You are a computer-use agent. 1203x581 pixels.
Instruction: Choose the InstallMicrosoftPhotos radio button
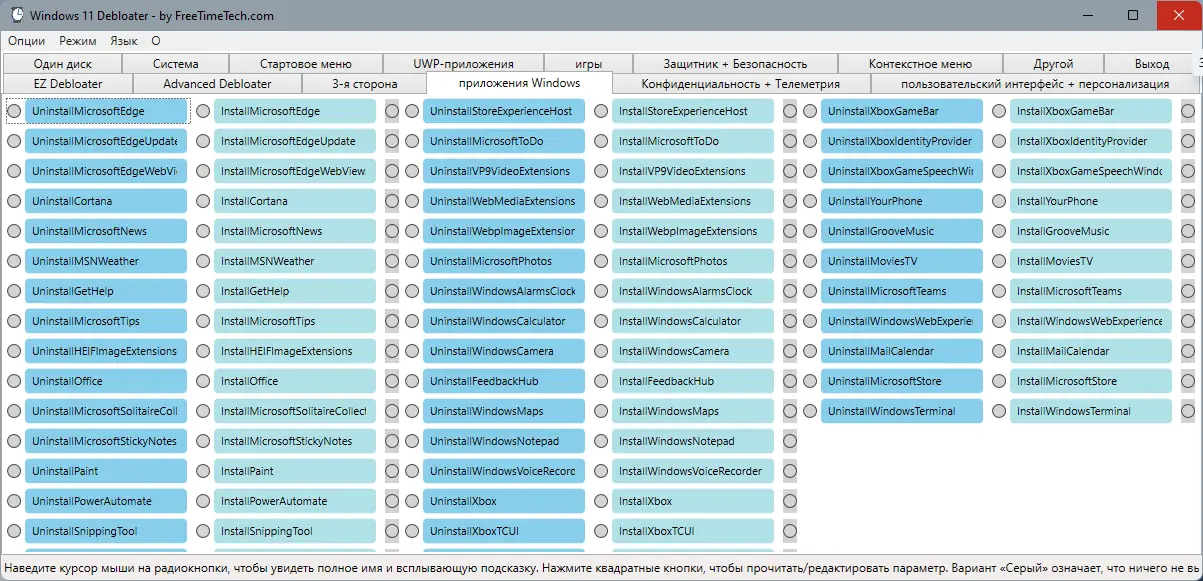coord(601,261)
